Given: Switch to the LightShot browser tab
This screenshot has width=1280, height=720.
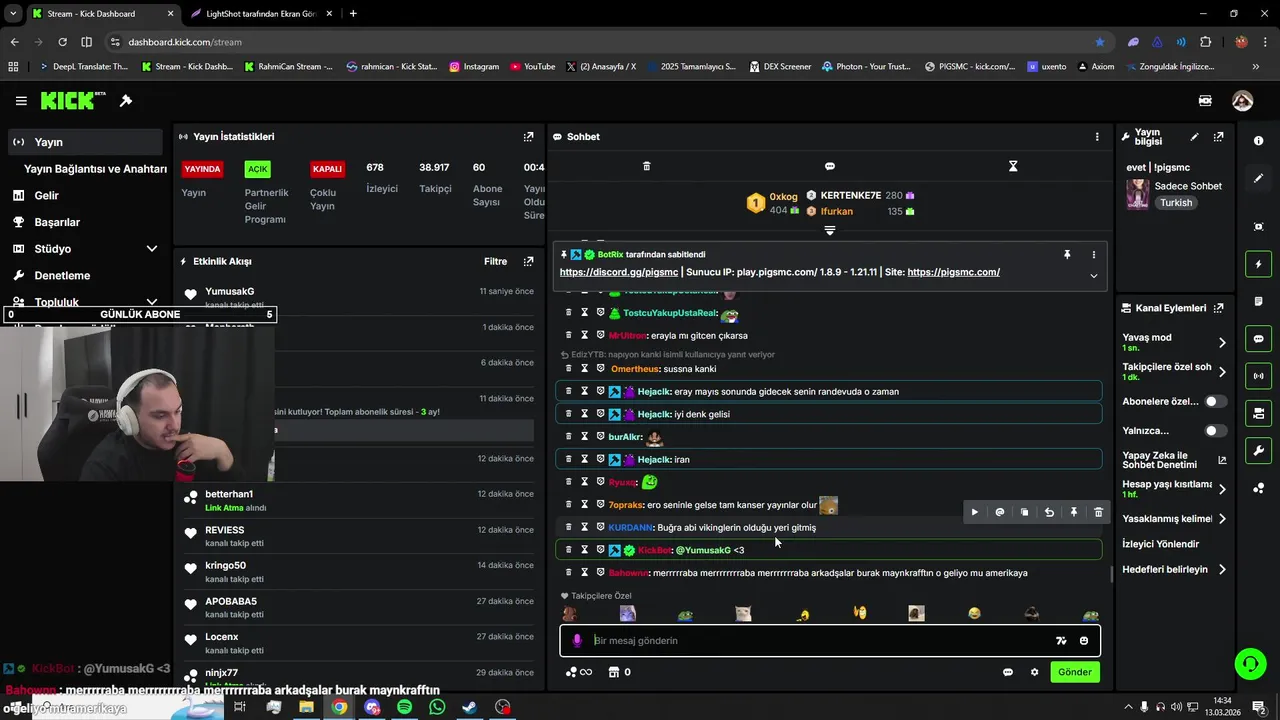Looking at the screenshot, I should coord(262,14).
